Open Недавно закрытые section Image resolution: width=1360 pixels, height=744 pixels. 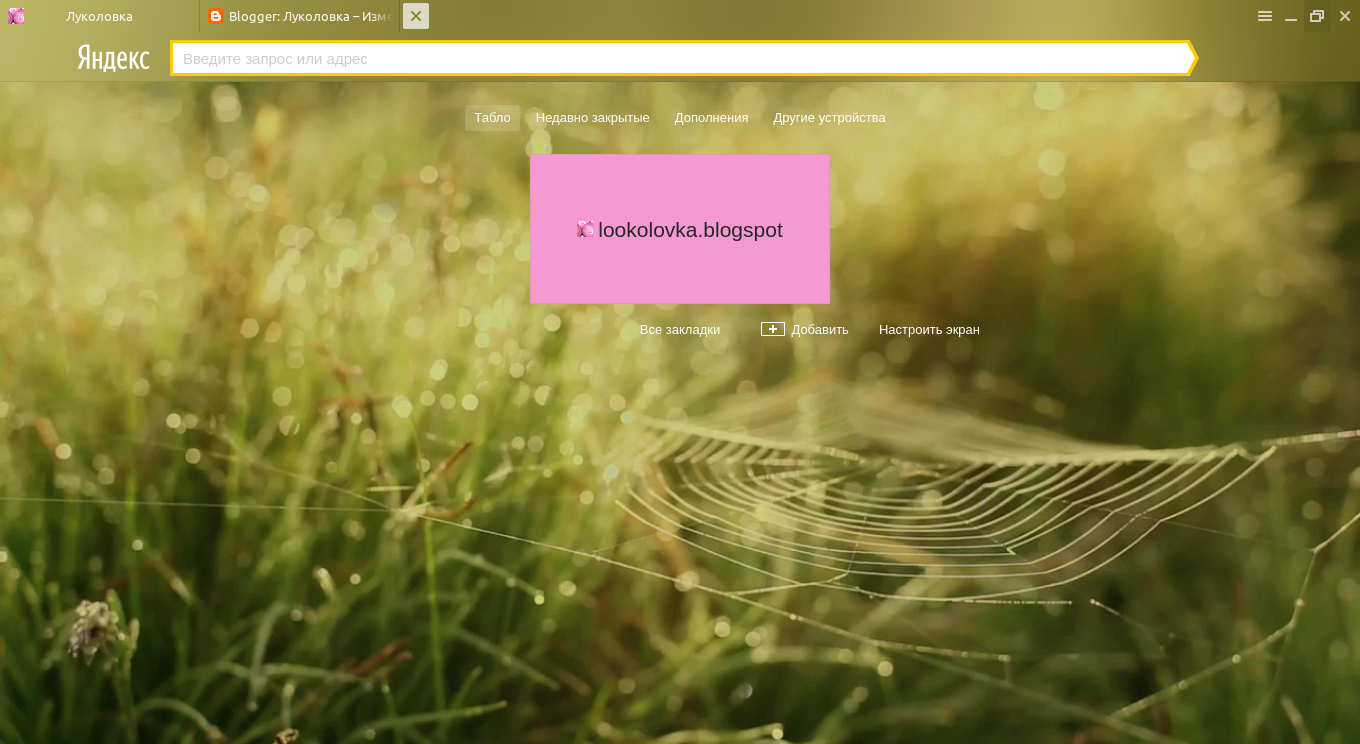click(x=592, y=118)
